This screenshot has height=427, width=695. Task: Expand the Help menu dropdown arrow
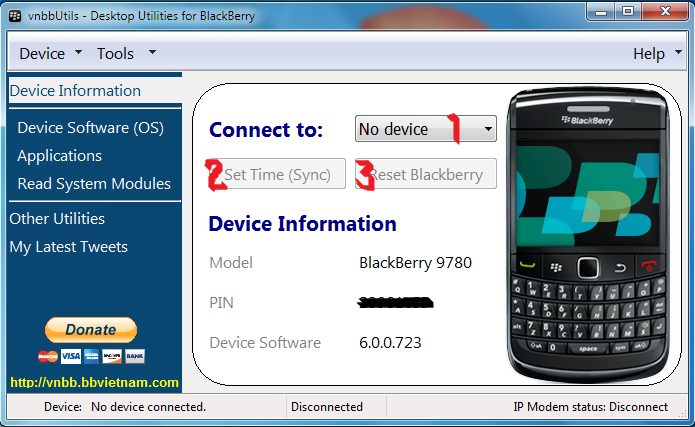tap(678, 52)
